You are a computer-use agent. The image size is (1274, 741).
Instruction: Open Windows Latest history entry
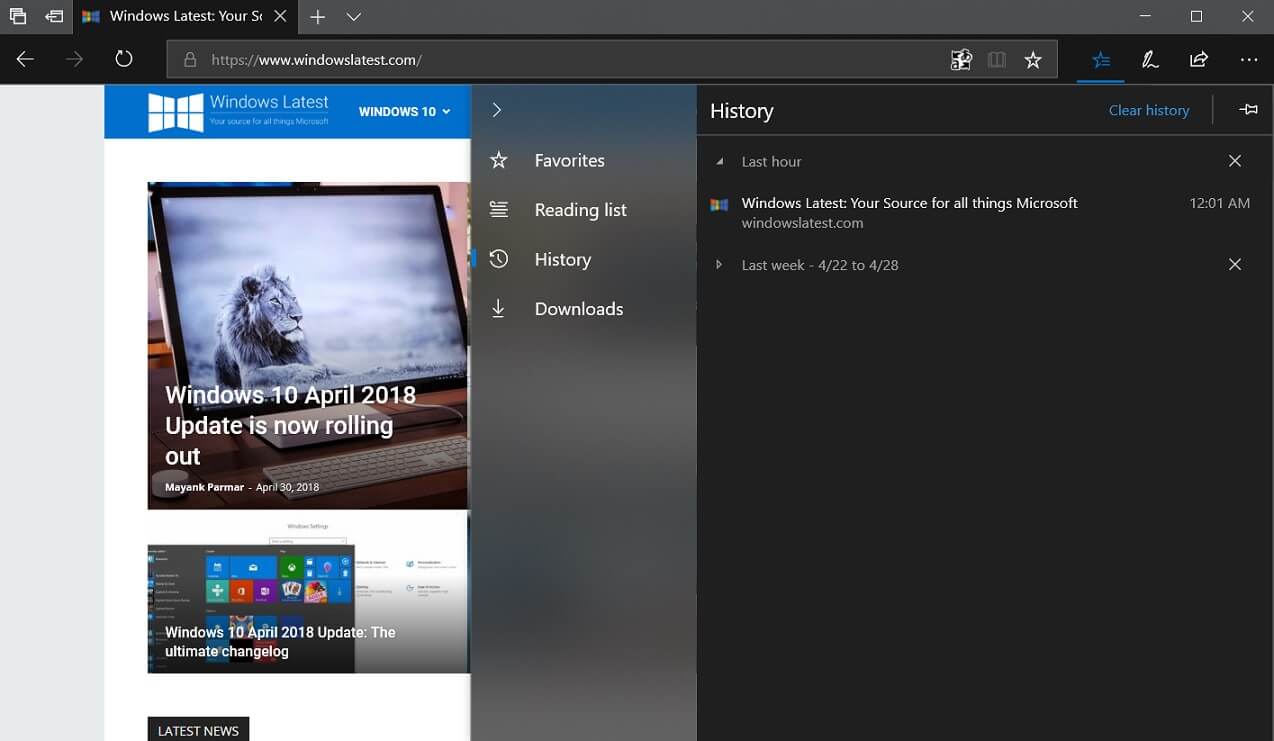[x=984, y=212]
